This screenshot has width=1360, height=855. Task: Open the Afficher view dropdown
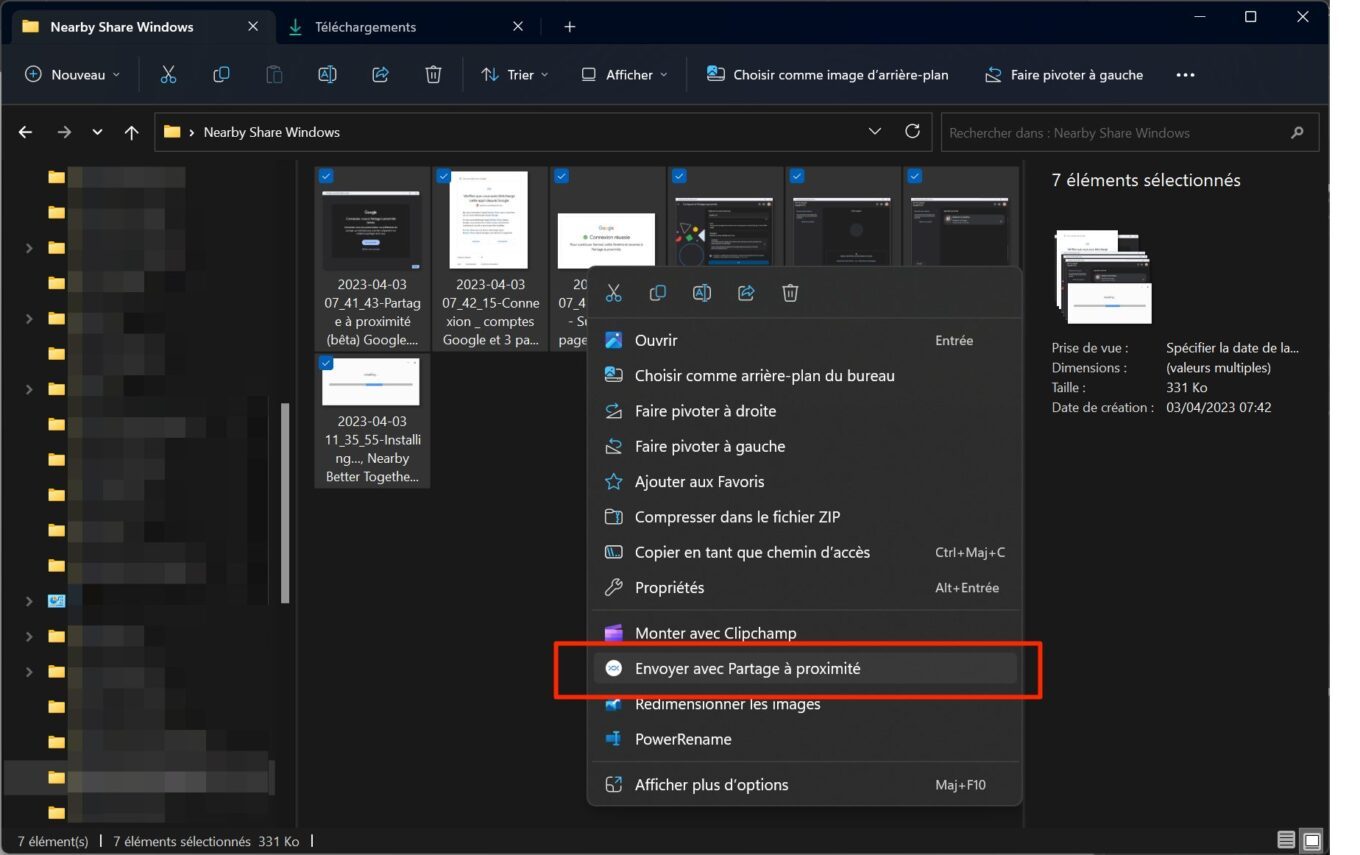pyautogui.click(x=625, y=74)
